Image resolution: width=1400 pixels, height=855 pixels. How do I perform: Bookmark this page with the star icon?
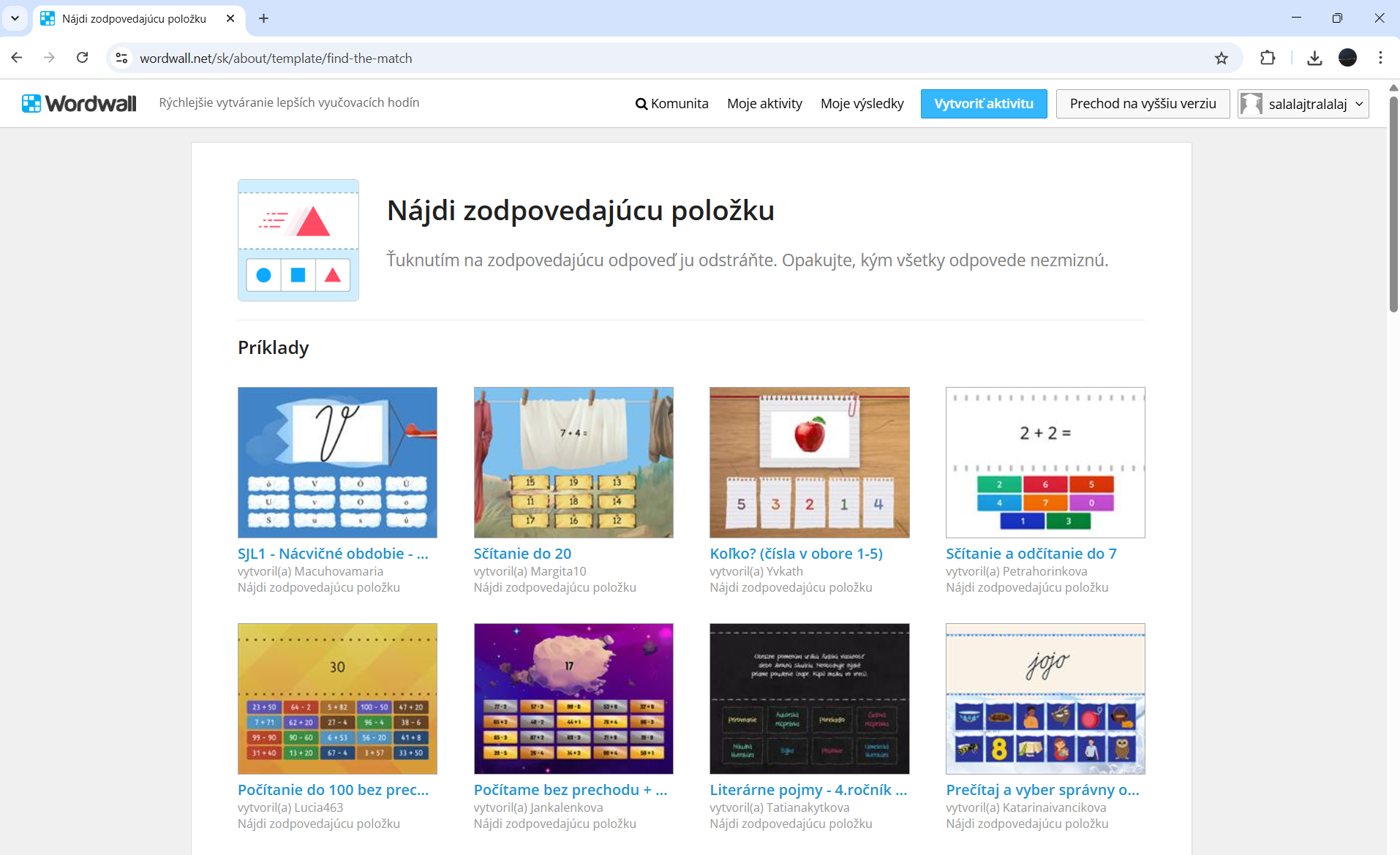(1222, 59)
